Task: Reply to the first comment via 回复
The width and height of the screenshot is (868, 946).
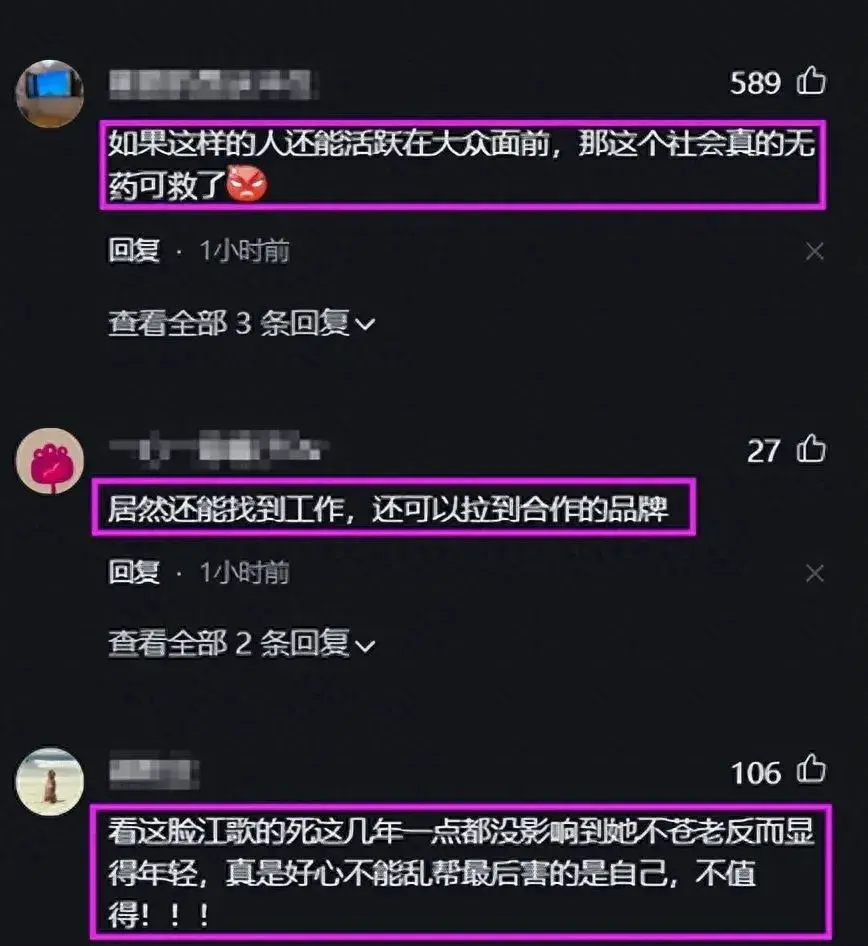Action: 134,251
